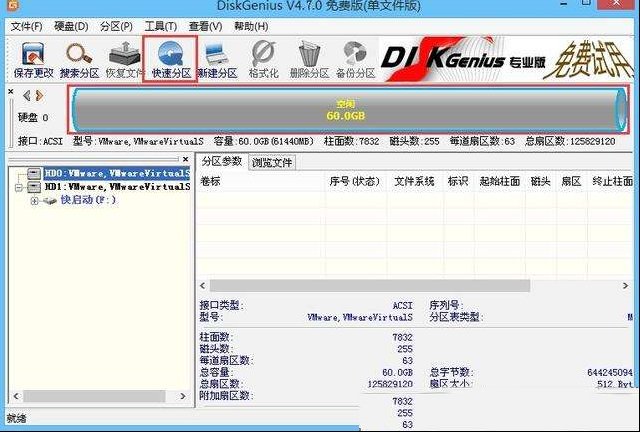This screenshot has width=640, height=432.
Task: Click the 序列号 label
Action: [446, 305]
